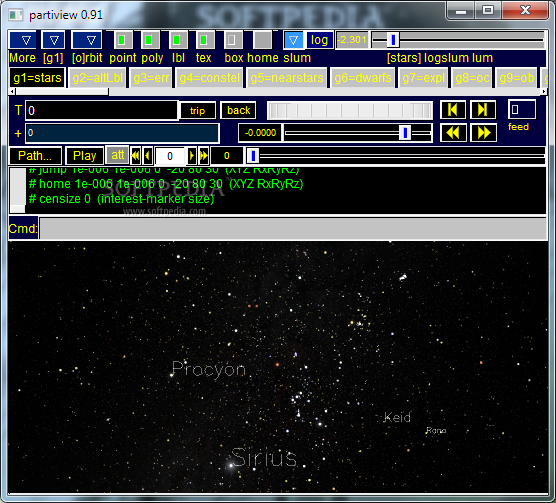Click the Rana star label
Screen dimensions: 556x503
click(x=436, y=430)
